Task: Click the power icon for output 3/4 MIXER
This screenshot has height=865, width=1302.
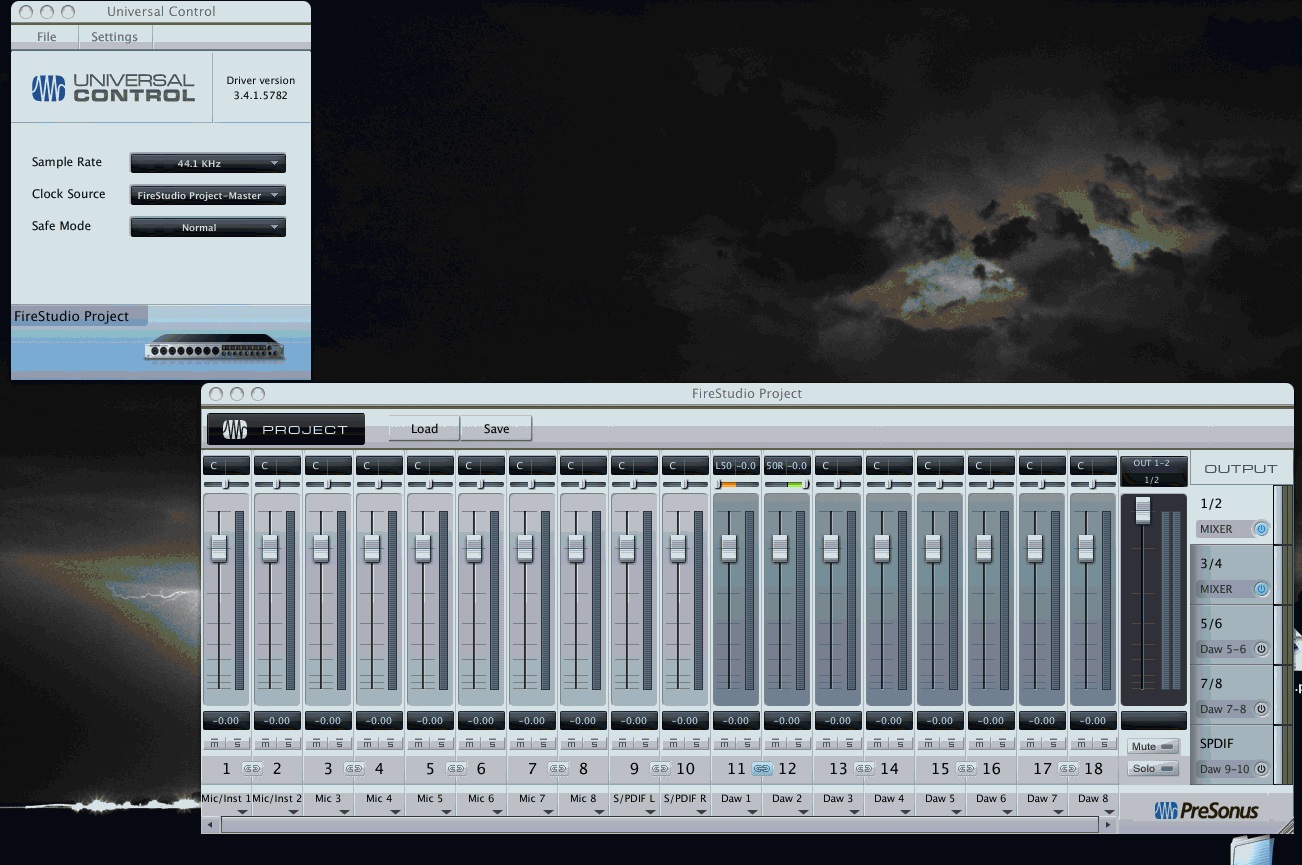Action: pyautogui.click(x=1261, y=589)
